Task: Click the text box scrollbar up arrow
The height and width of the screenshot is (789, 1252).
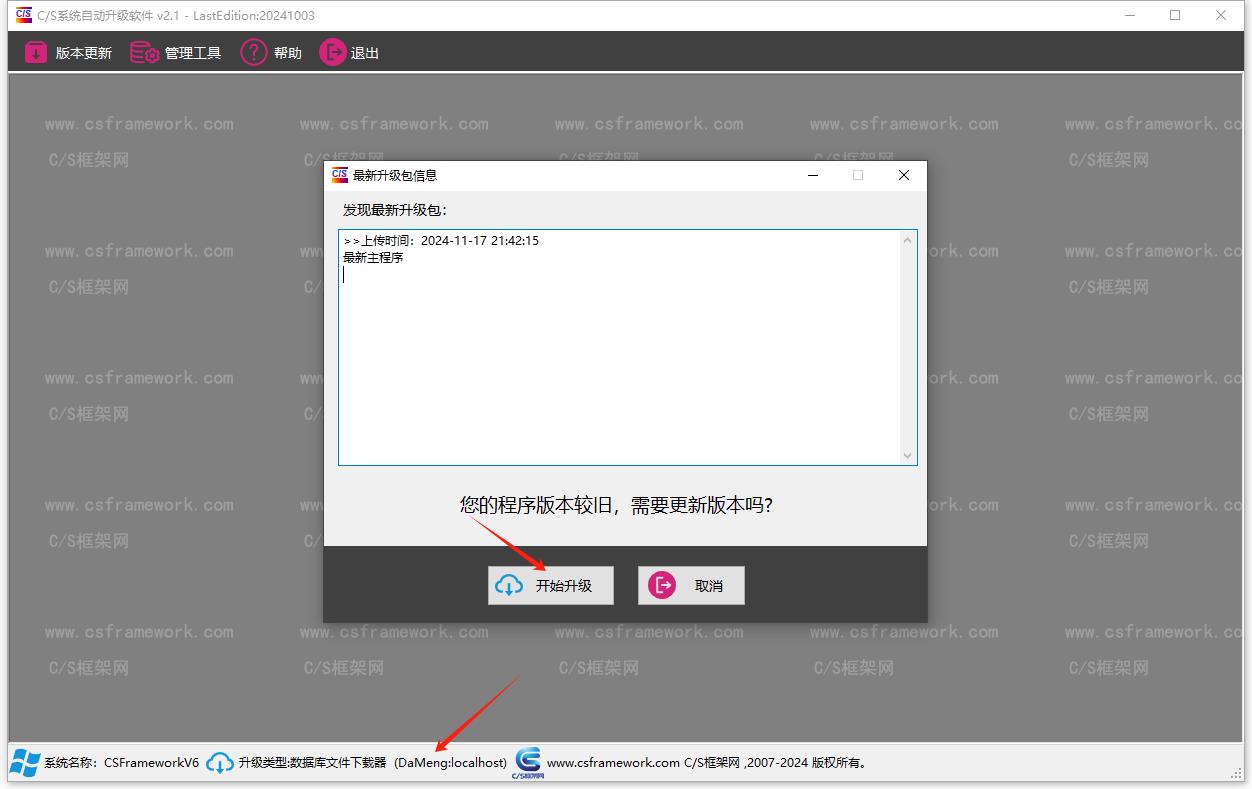Action: pos(908,241)
